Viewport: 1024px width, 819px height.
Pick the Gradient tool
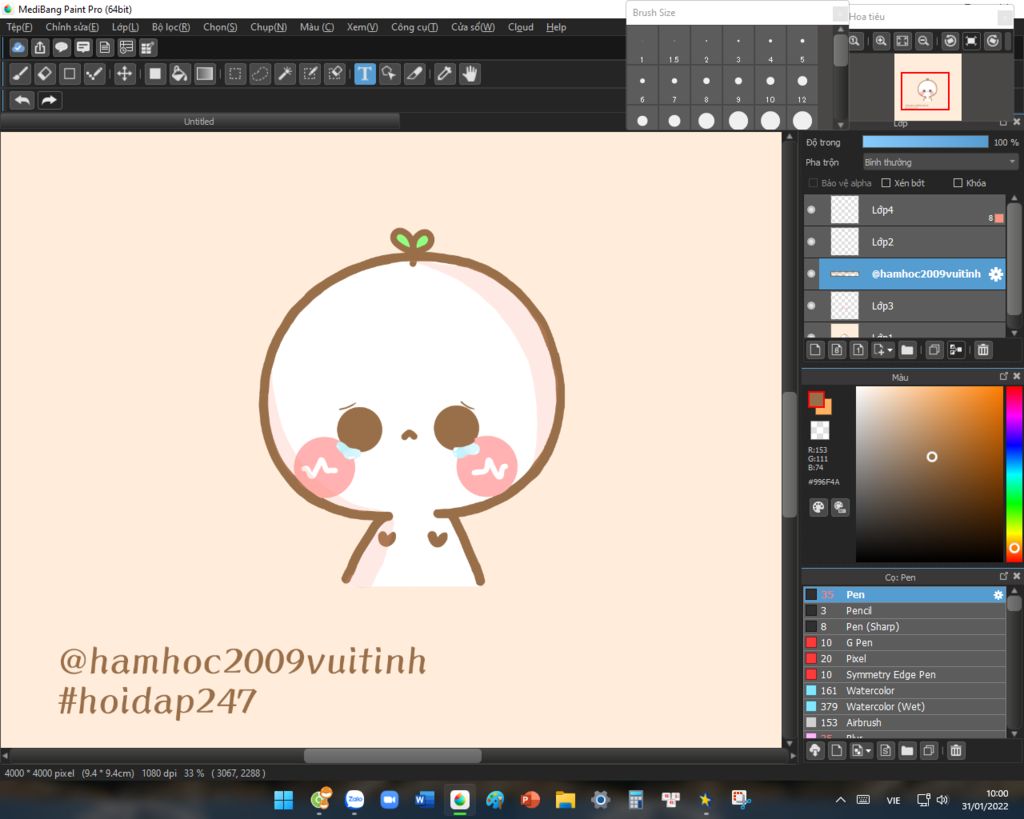tap(204, 74)
